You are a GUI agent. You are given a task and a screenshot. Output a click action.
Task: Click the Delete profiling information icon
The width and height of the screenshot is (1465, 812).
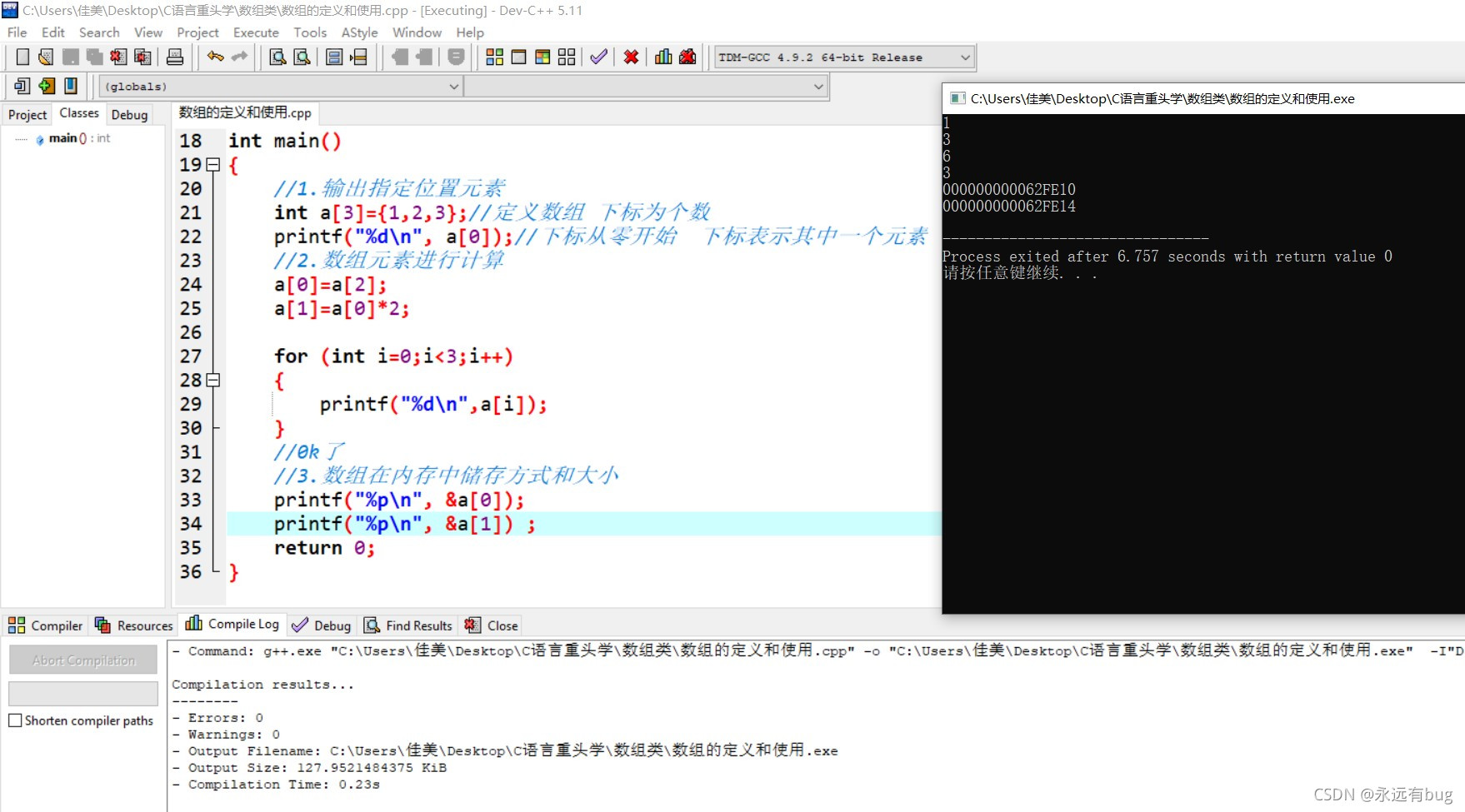coord(687,57)
